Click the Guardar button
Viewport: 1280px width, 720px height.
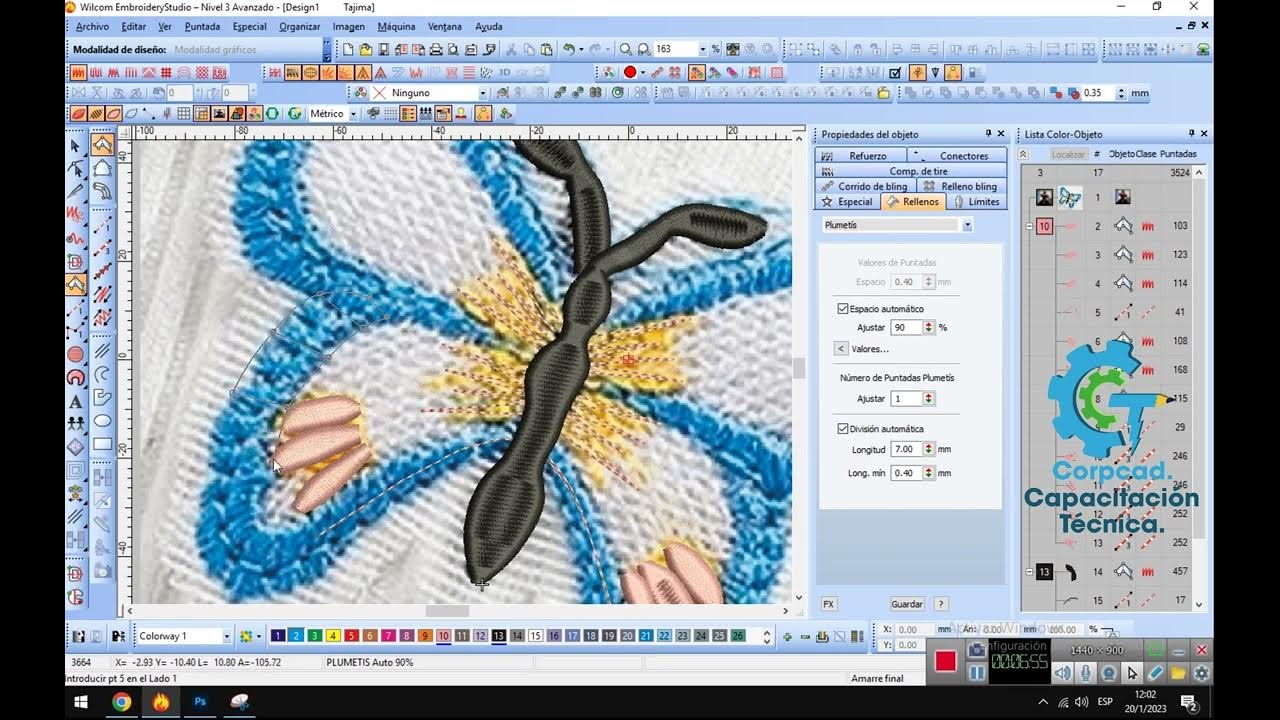click(x=907, y=604)
